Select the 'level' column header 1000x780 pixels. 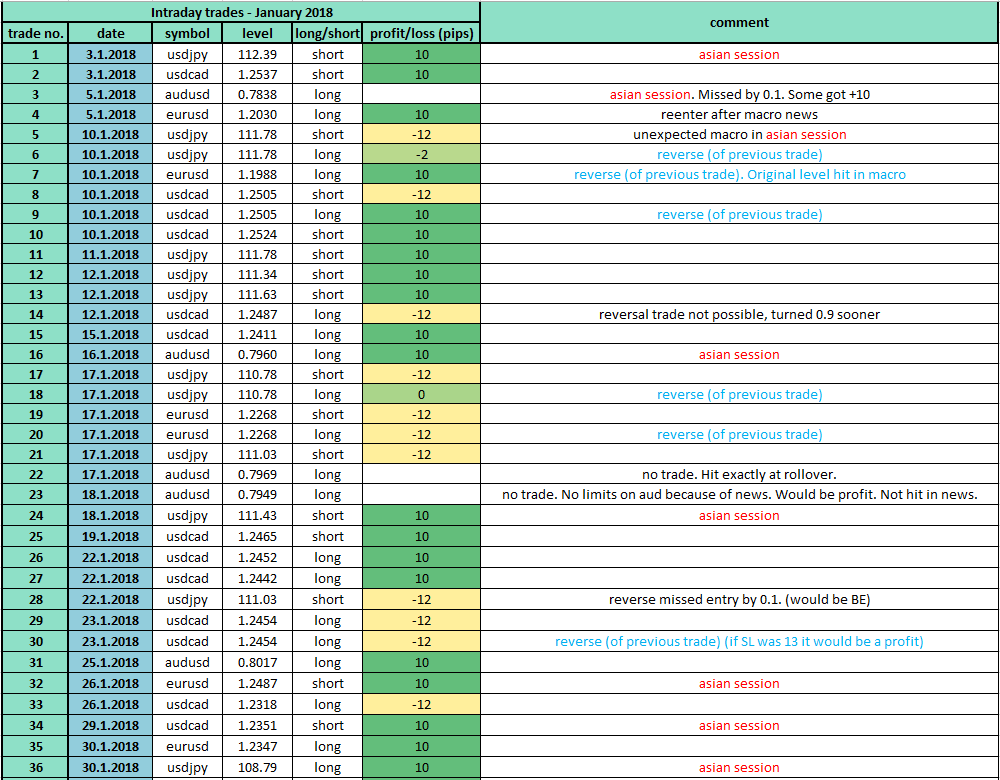point(257,33)
